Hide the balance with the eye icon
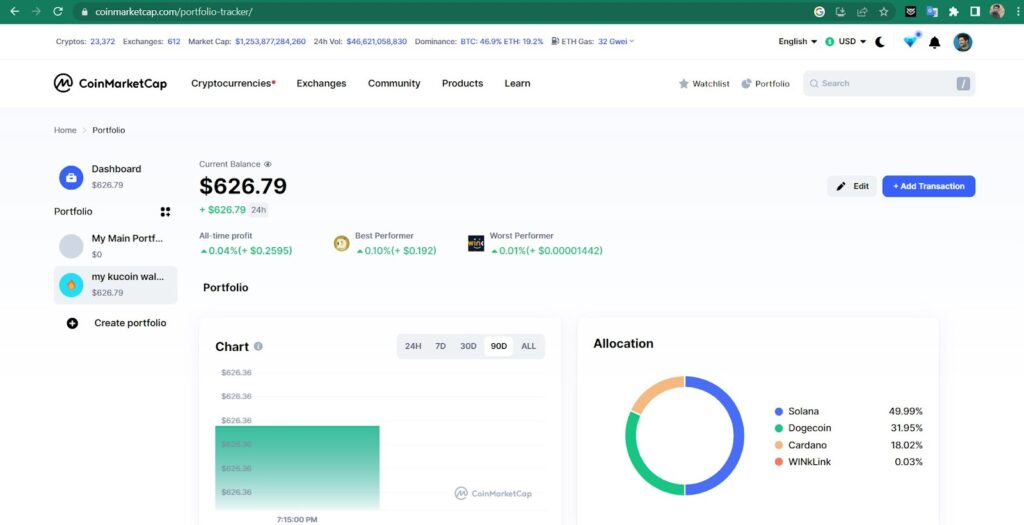The width and height of the screenshot is (1024, 525). [268, 165]
